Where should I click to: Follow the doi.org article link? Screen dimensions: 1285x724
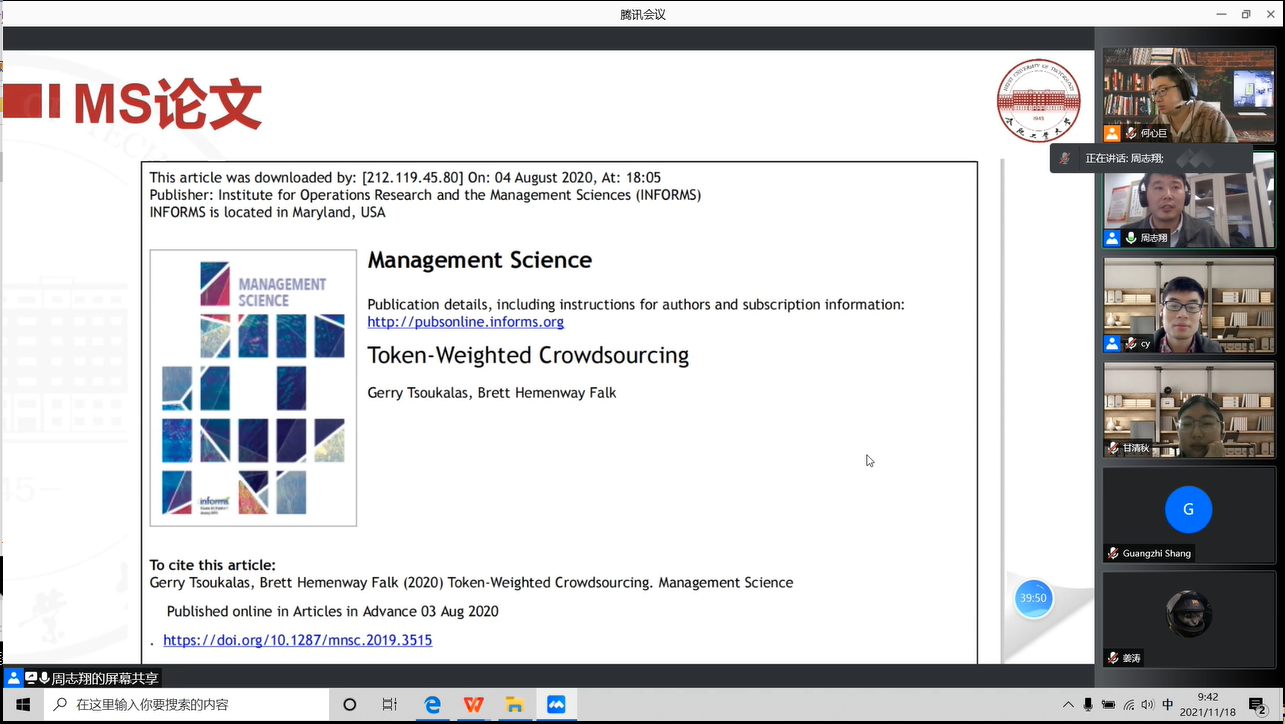297,640
